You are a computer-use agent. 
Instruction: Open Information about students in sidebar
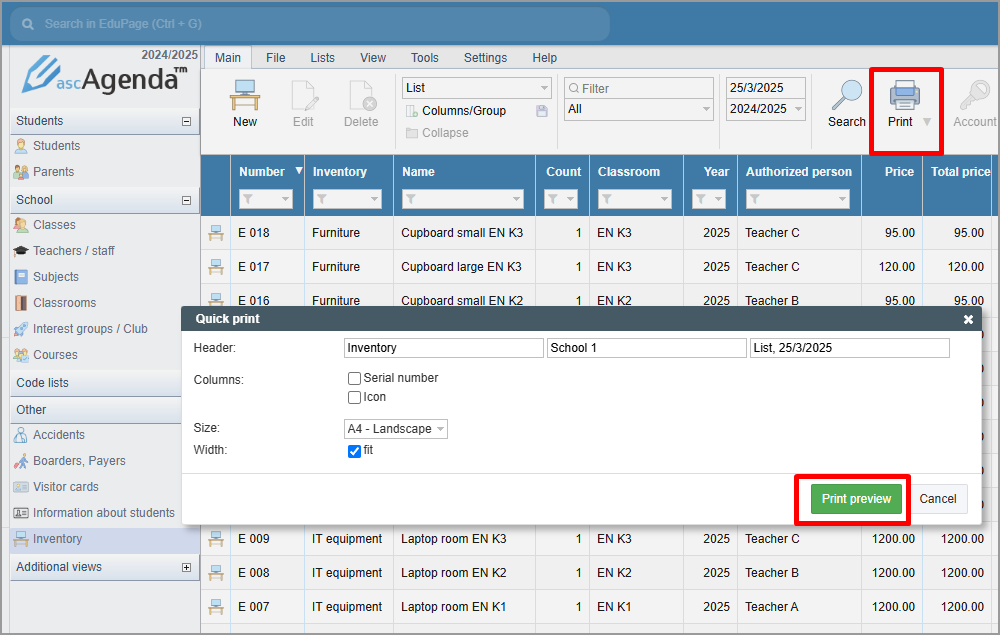[103, 513]
